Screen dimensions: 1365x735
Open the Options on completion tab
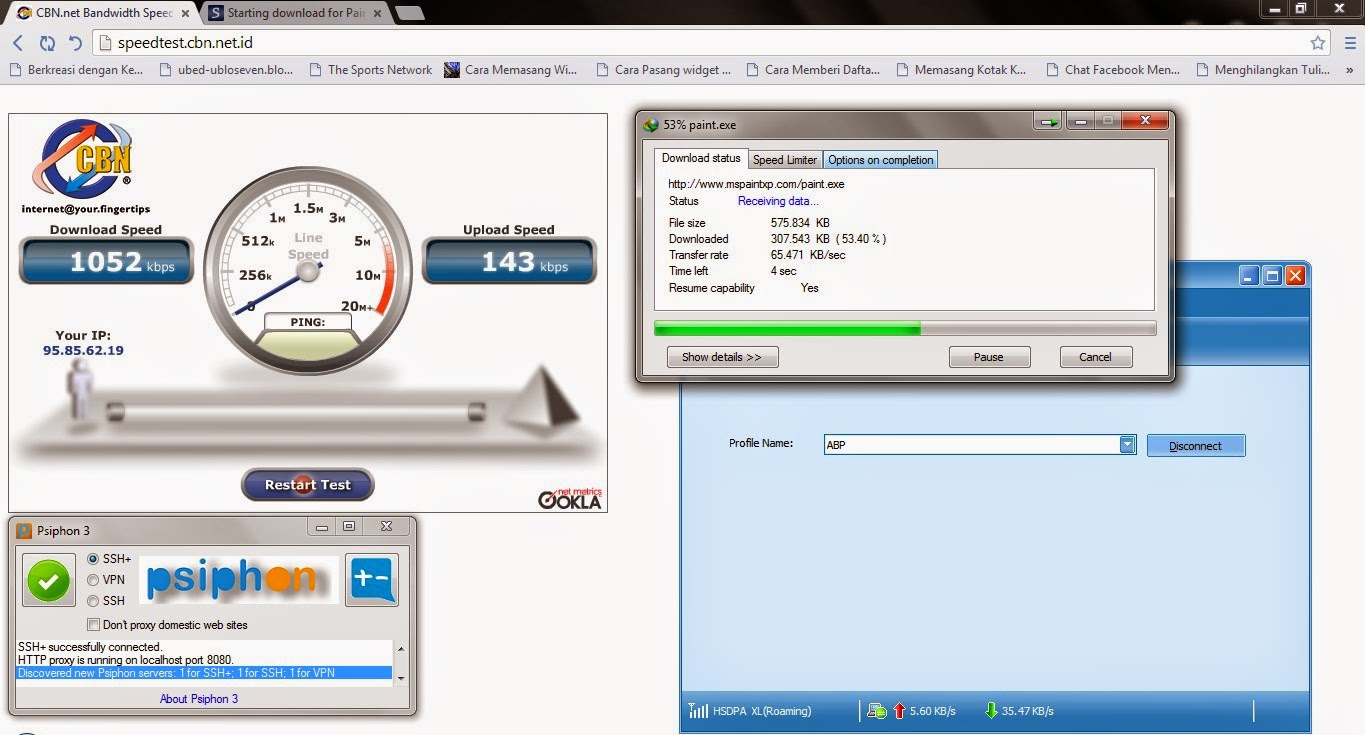881,160
